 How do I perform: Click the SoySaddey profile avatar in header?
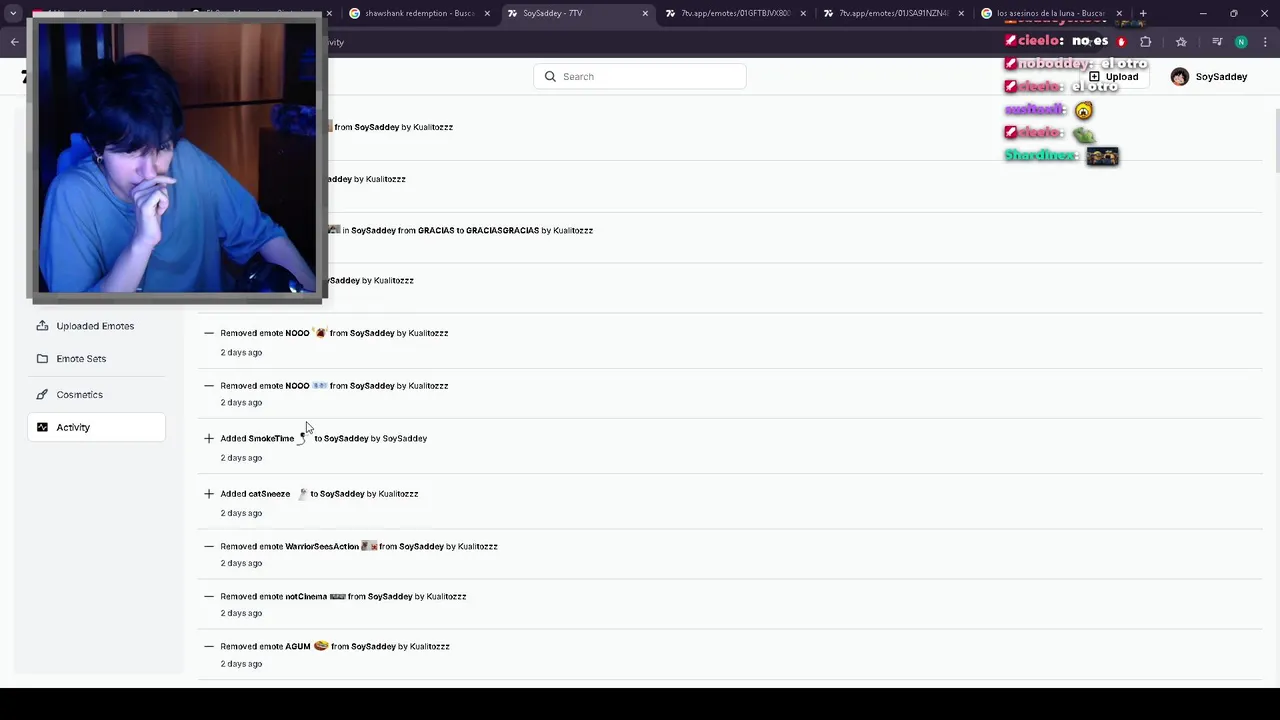coord(1180,77)
